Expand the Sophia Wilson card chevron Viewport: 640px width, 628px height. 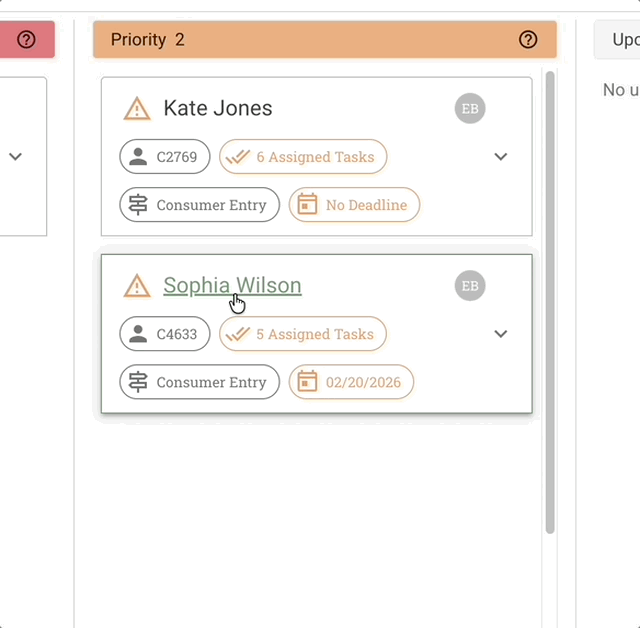501,334
